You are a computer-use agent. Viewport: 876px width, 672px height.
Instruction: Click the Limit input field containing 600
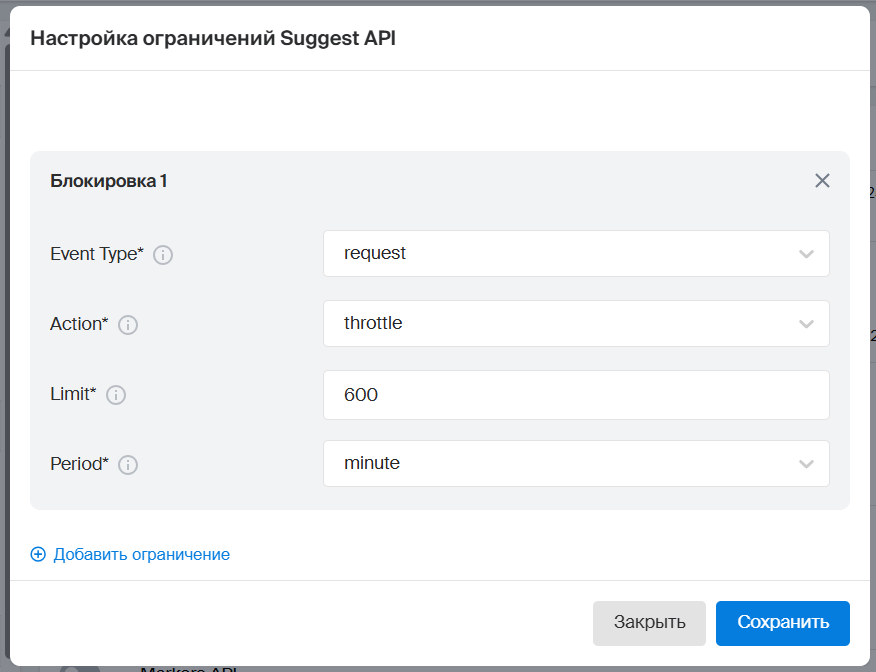[575, 395]
